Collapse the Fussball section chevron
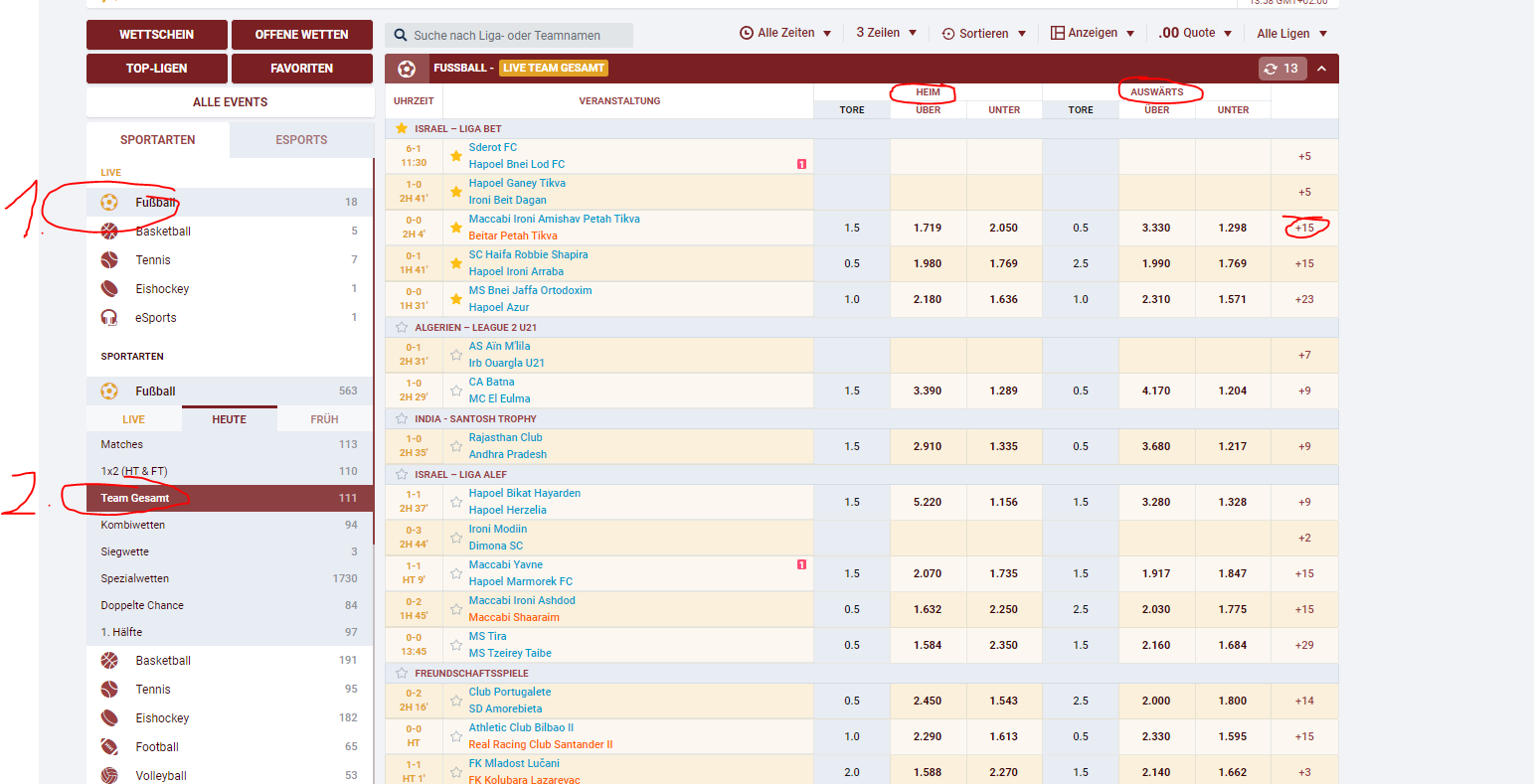 1321,69
